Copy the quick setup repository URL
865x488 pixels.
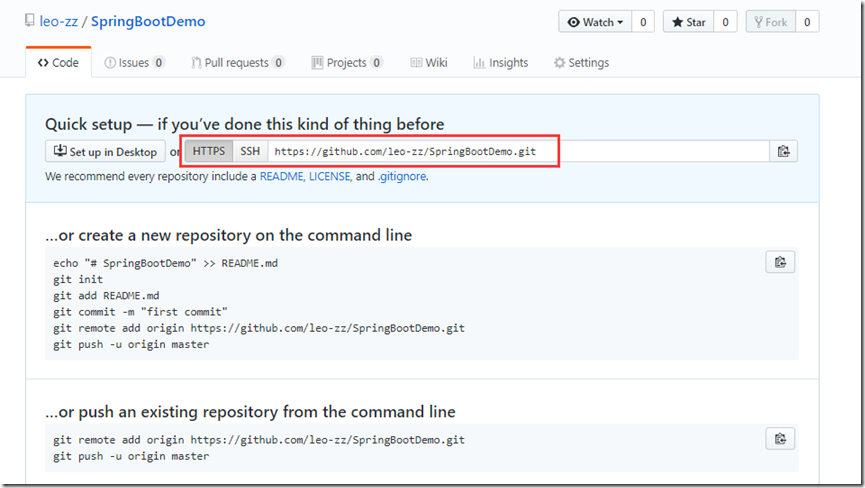tap(783, 152)
